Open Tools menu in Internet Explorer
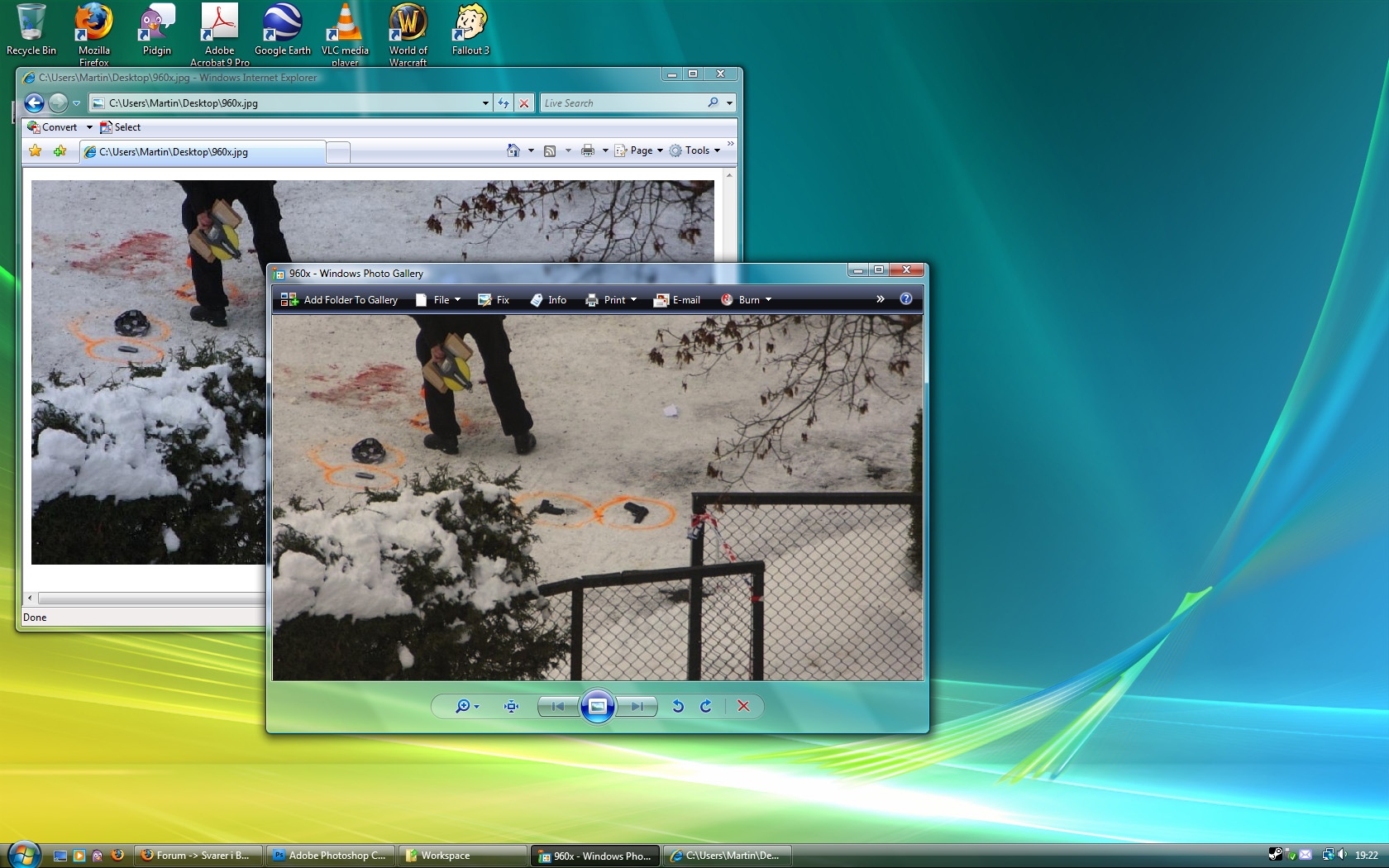The width and height of the screenshot is (1389, 868). pos(695,150)
